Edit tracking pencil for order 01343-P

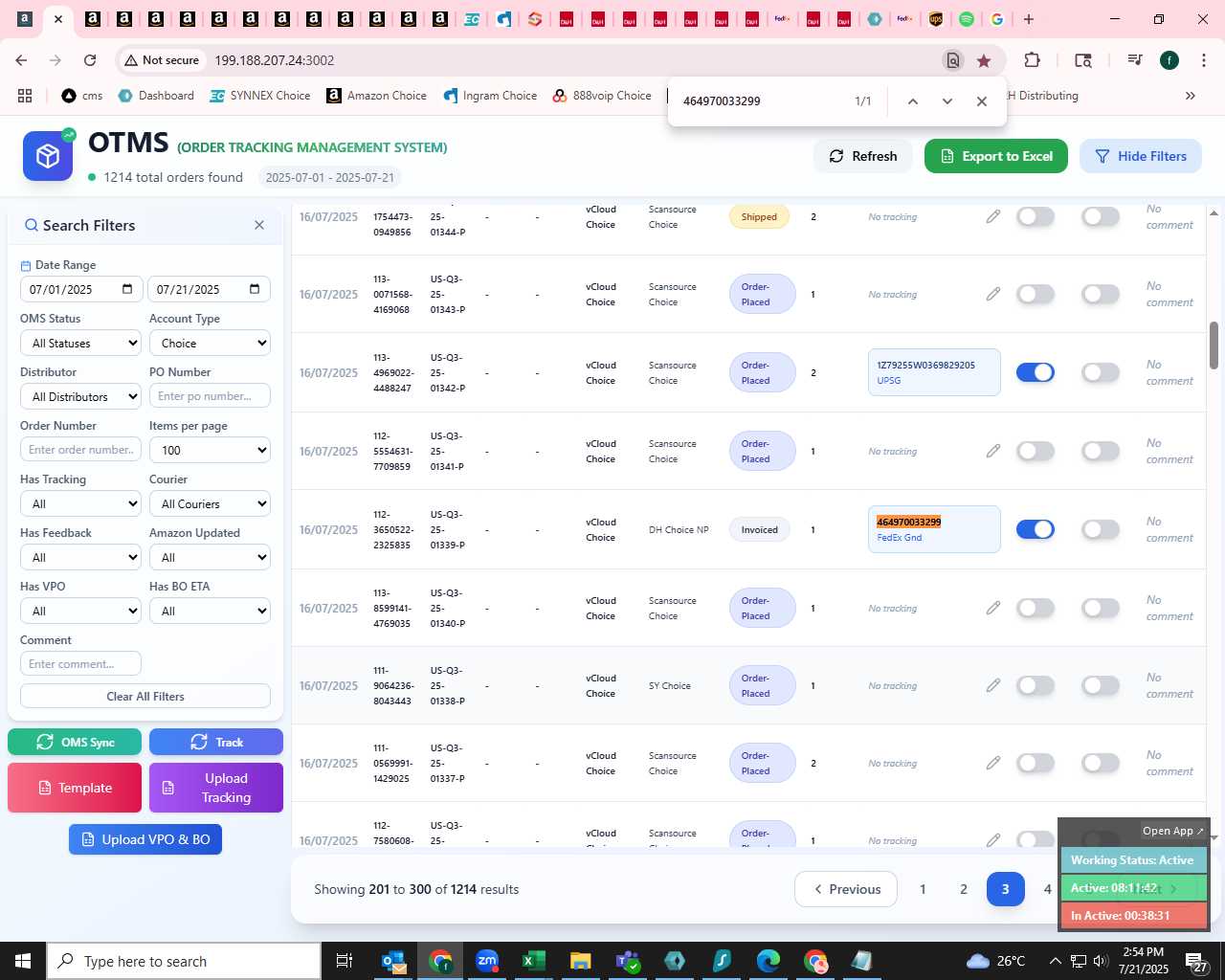coord(993,294)
